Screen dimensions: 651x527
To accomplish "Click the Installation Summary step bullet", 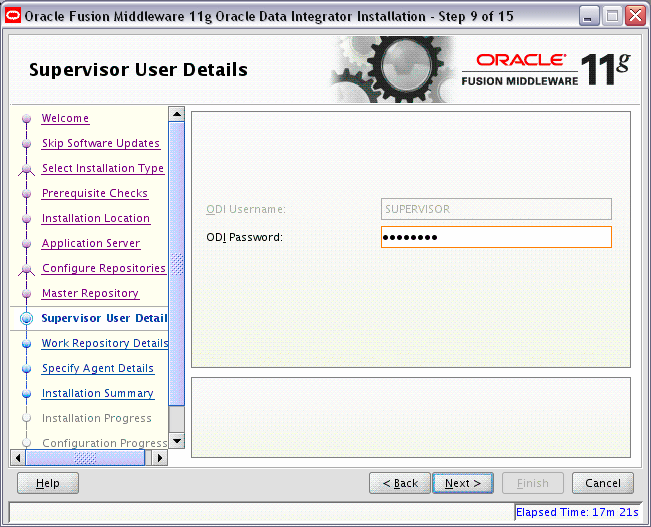I will (27, 394).
